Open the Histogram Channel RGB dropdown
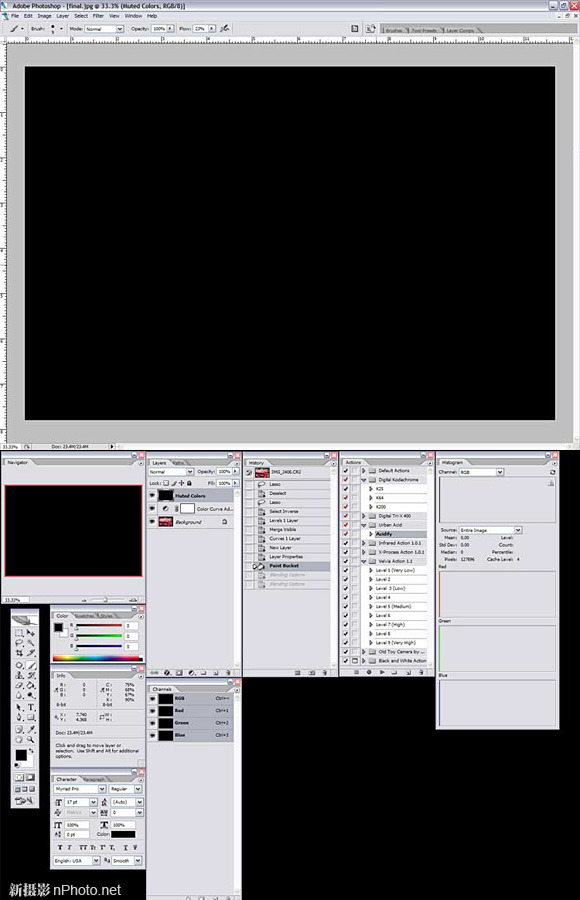Screen dimensions: 580x900 point(481,472)
